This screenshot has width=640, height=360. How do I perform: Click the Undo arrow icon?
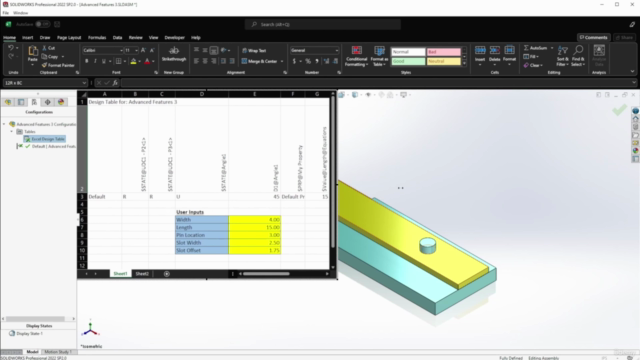tap(11, 48)
